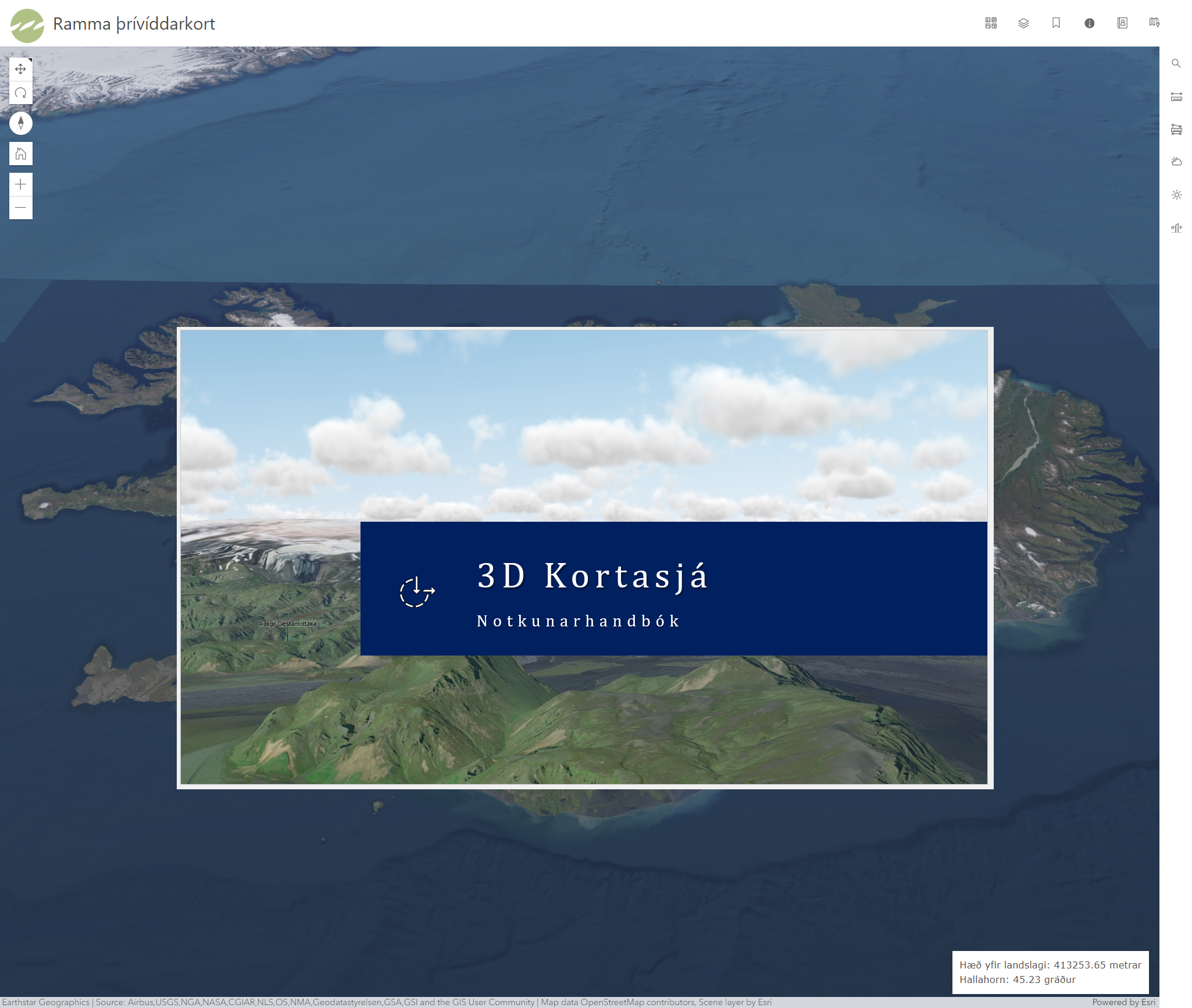Open the basemap gallery icon
Viewport: 1192px width, 1008px height.
991,23
